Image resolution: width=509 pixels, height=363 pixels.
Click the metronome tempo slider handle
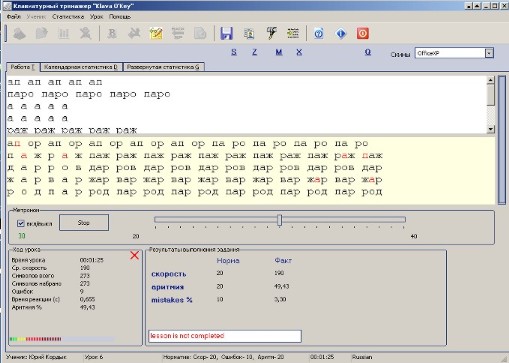click(280, 220)
